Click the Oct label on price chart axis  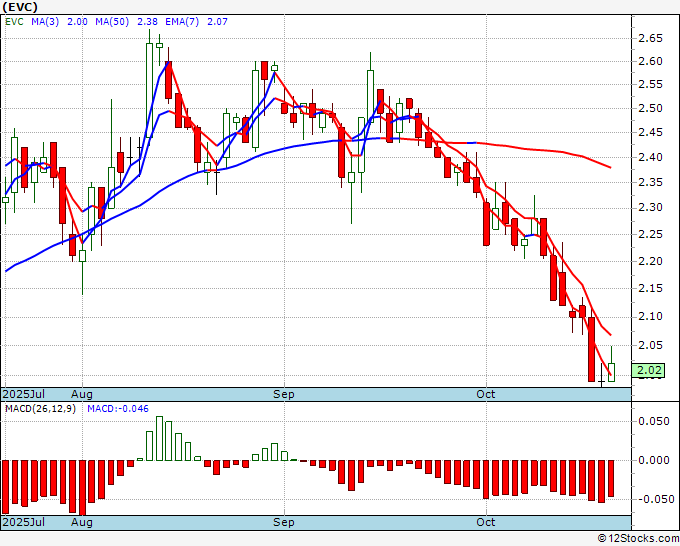pos(486,394)
